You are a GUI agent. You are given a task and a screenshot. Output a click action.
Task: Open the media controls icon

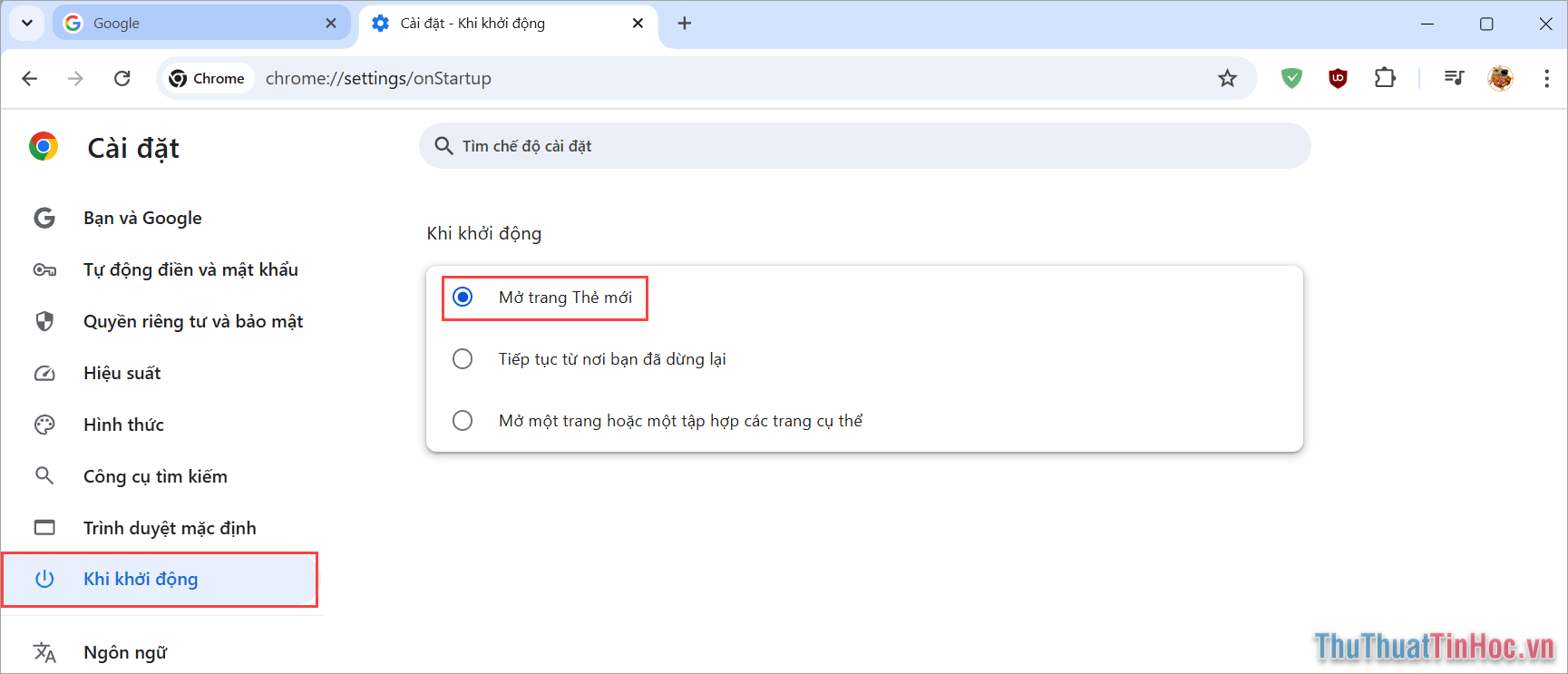click(x=1454, y=79)
